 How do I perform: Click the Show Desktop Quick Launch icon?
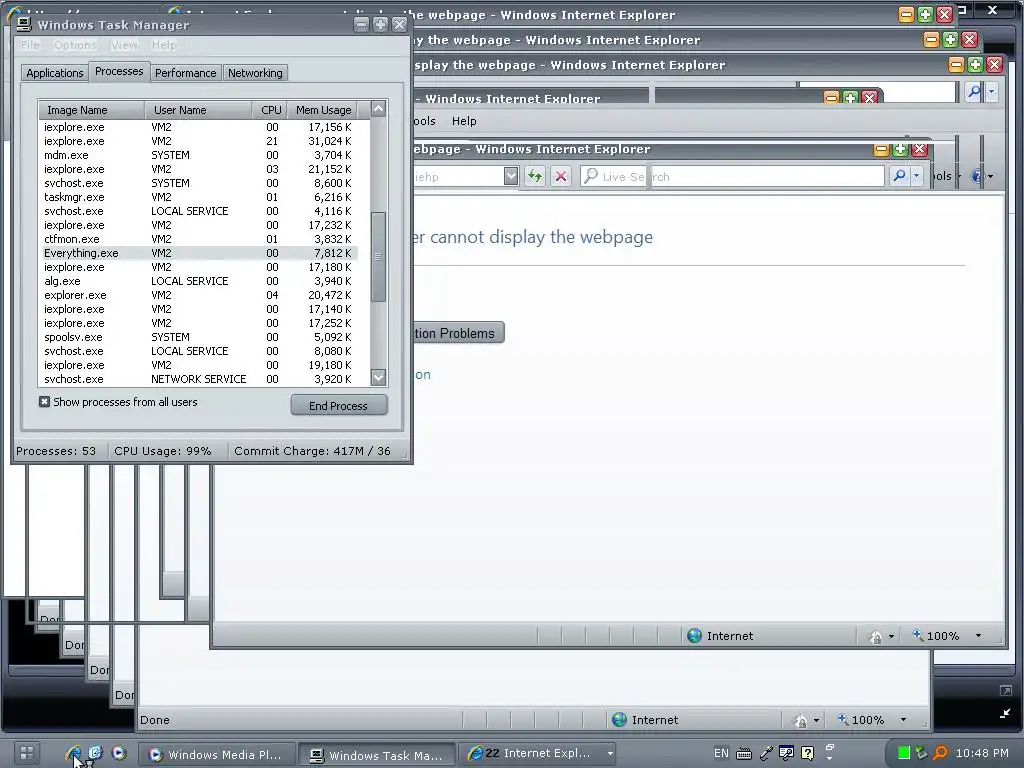click(95, 753)
